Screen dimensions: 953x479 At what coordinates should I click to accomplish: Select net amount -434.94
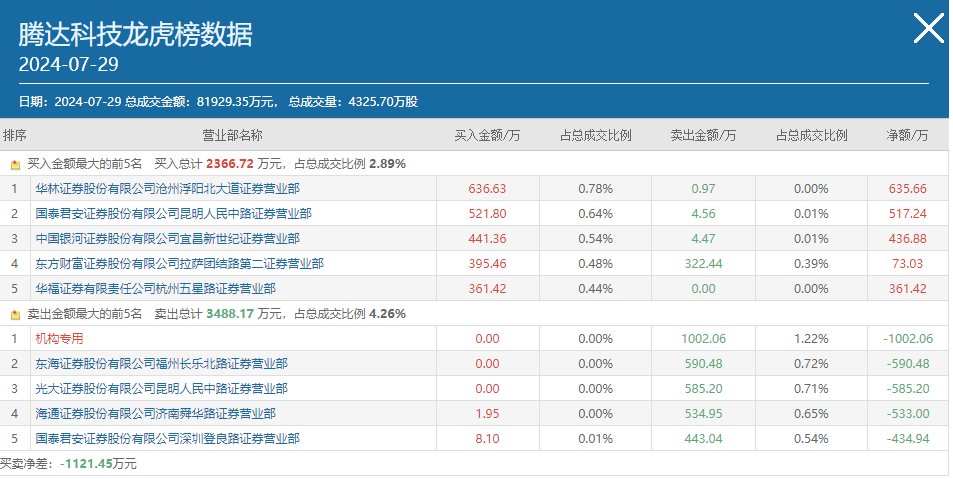tap(907, 438)
